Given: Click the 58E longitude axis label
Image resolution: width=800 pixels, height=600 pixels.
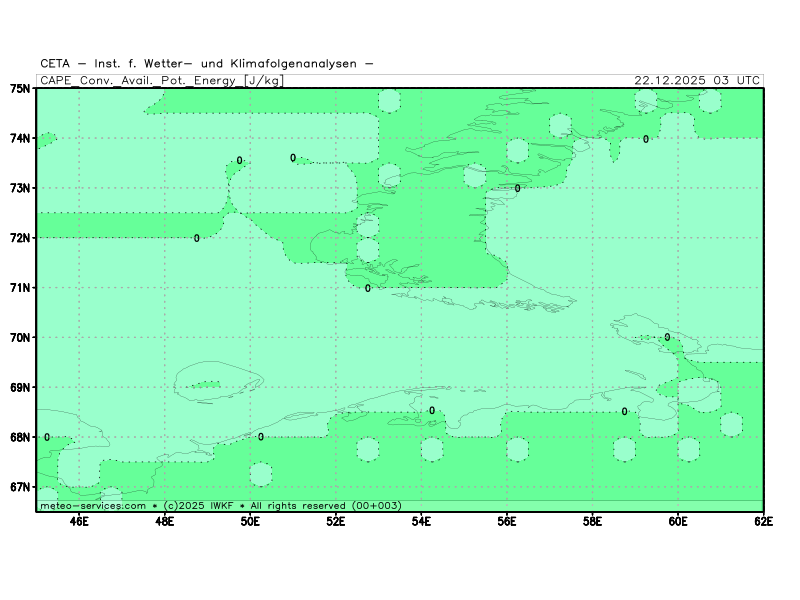Looking at the screenshot, I should (x=593, y=521).
